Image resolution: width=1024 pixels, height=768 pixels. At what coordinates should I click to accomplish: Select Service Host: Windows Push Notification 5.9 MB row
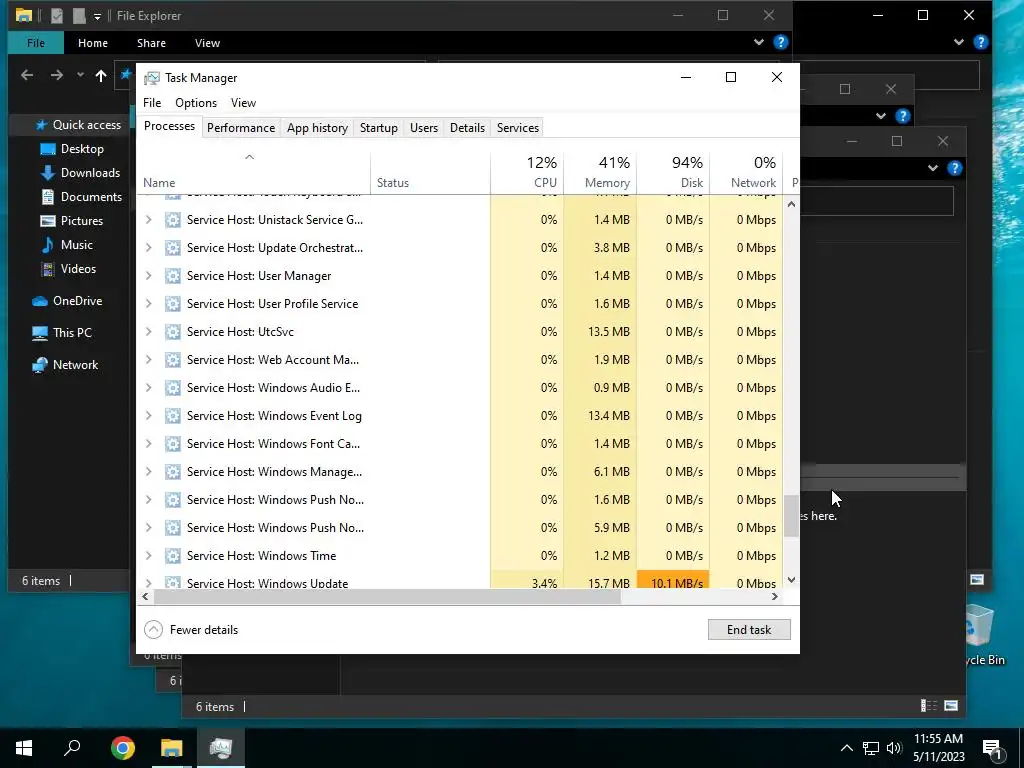coord(460,528)
